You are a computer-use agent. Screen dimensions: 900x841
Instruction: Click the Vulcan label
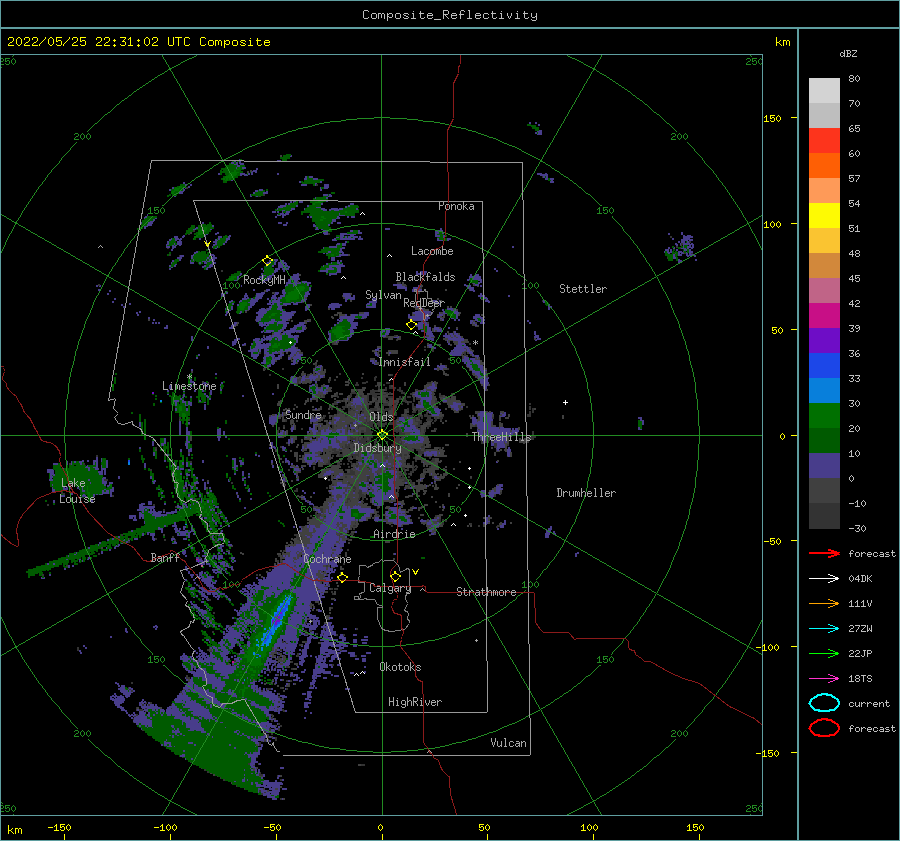[x=509, y=743]
